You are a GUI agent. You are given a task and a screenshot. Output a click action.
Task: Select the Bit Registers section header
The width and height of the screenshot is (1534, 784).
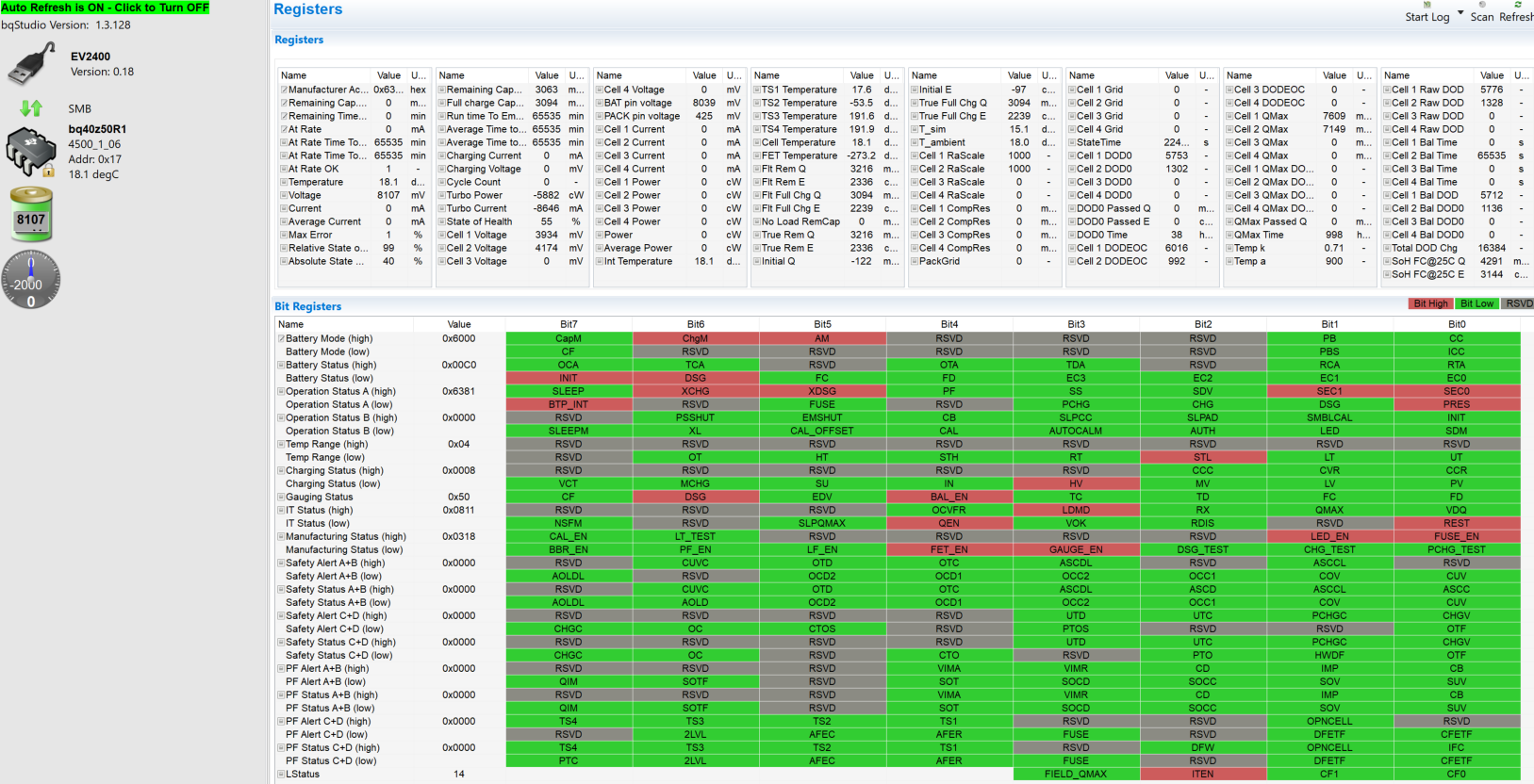(307, 306)
